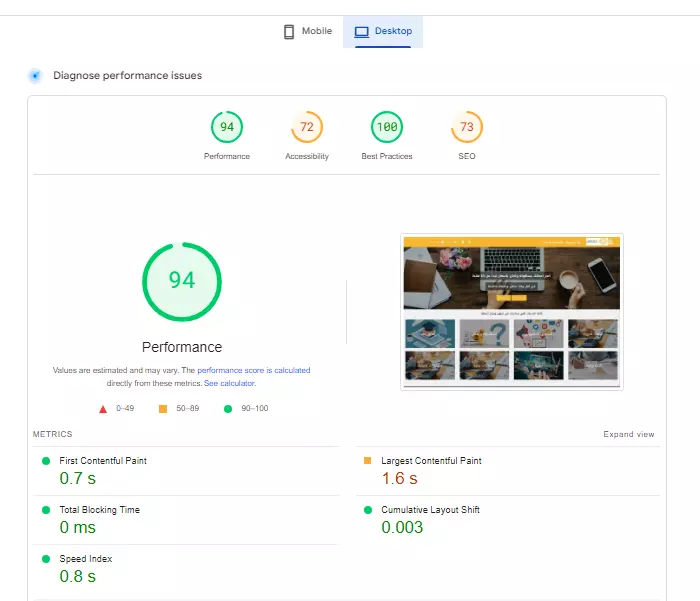Click the green dot beside Speed Index

pyautogui.click(x=46, y=559)
